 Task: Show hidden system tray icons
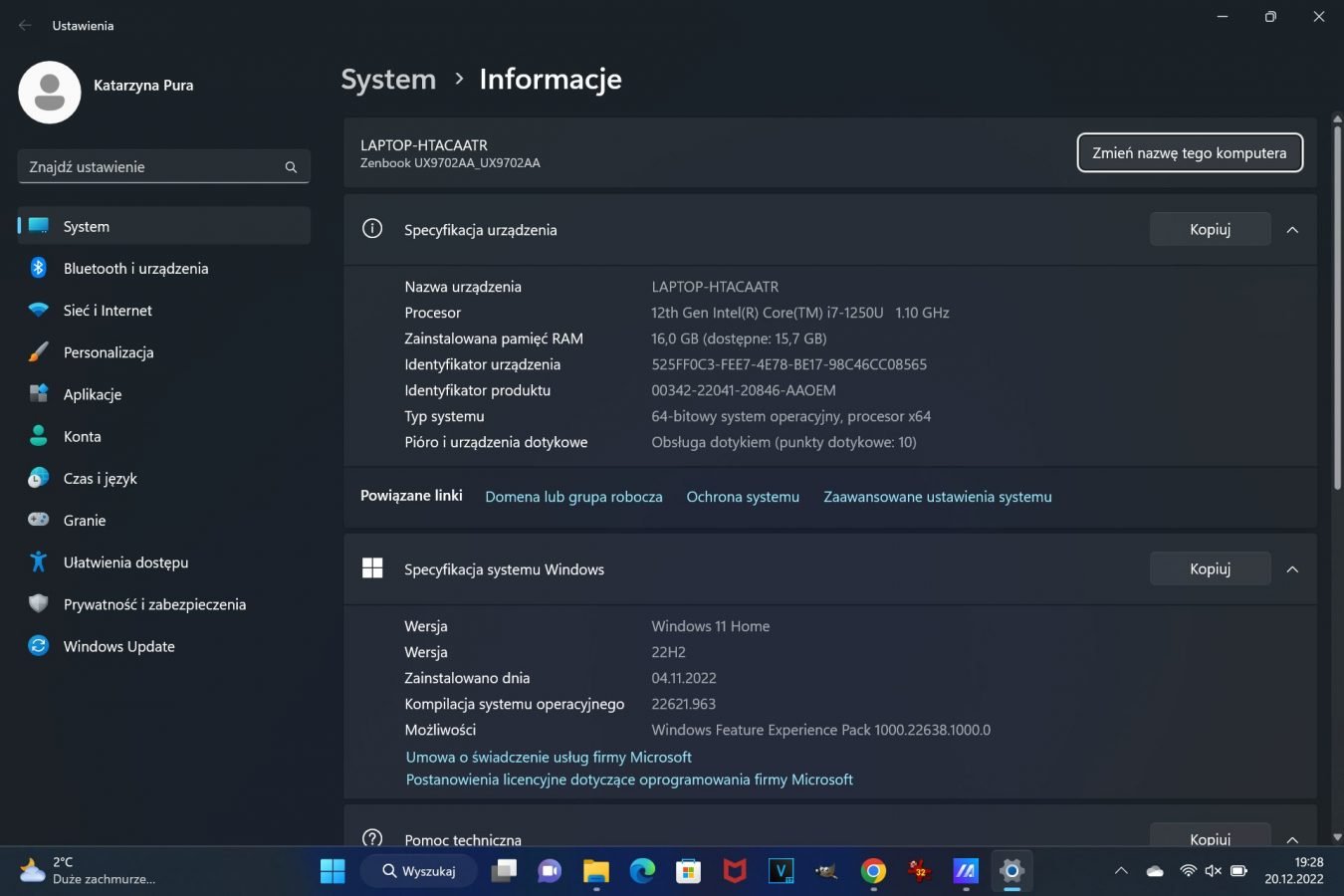coord(1121,871)
